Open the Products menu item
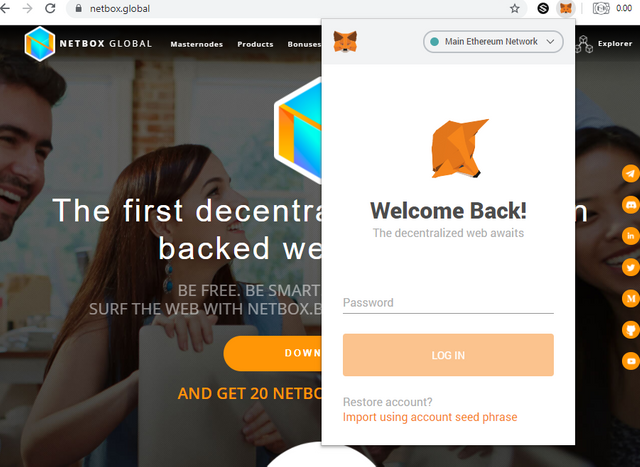Screen dimensions: 640x467 [x=255, y=44]
